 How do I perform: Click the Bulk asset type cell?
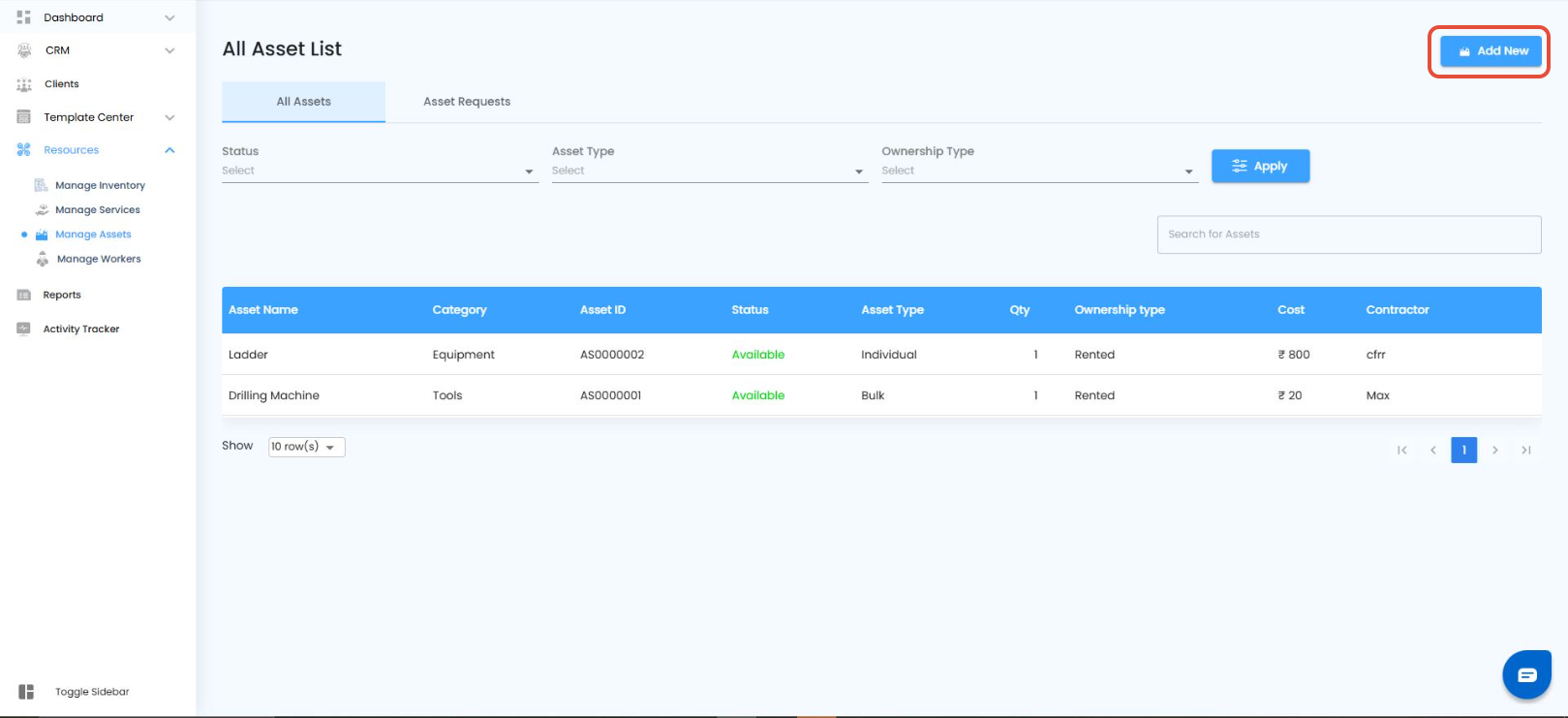873,395
